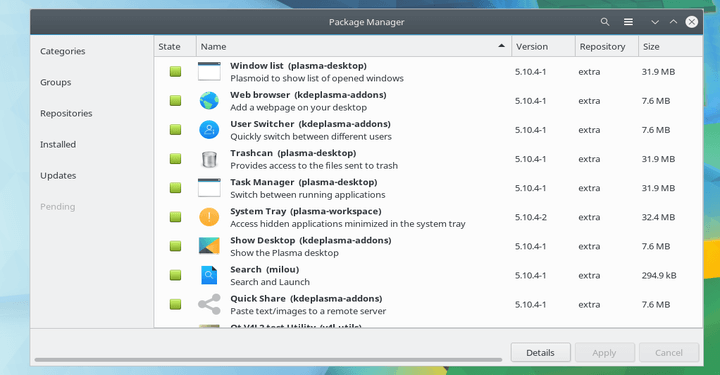The height and width of the screenshot is (375, 720).
Task: Toggle state box for Quick Share
Action: click(175, 304)
